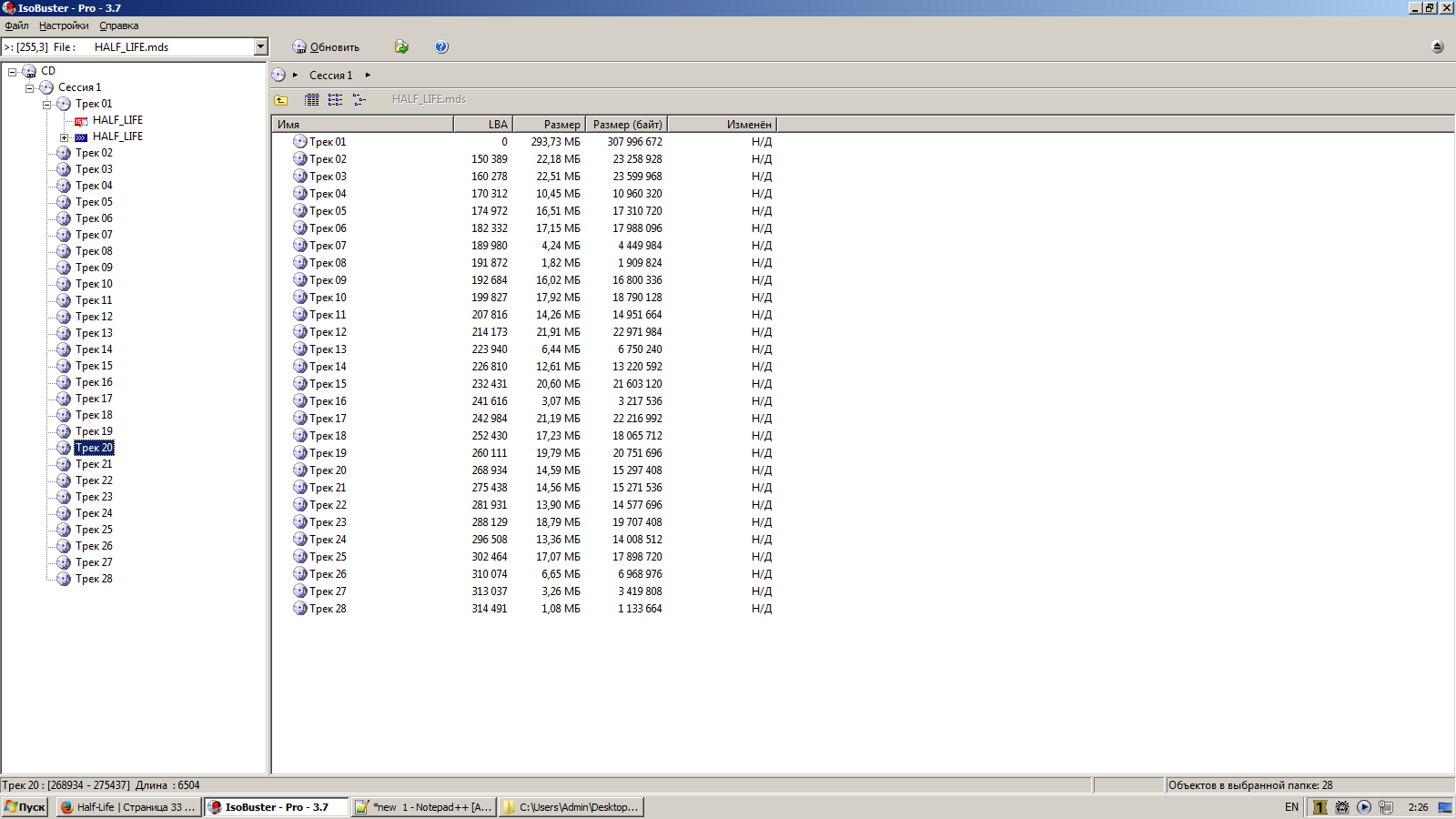Image resolution: width=1456 pixels, height=819 pixels.
Task: Collapse the CD root node
Action: [12, 72]
